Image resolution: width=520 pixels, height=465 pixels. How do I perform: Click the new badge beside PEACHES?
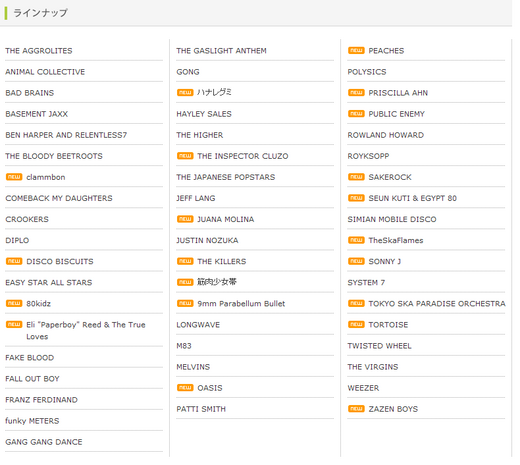point(356,51)
